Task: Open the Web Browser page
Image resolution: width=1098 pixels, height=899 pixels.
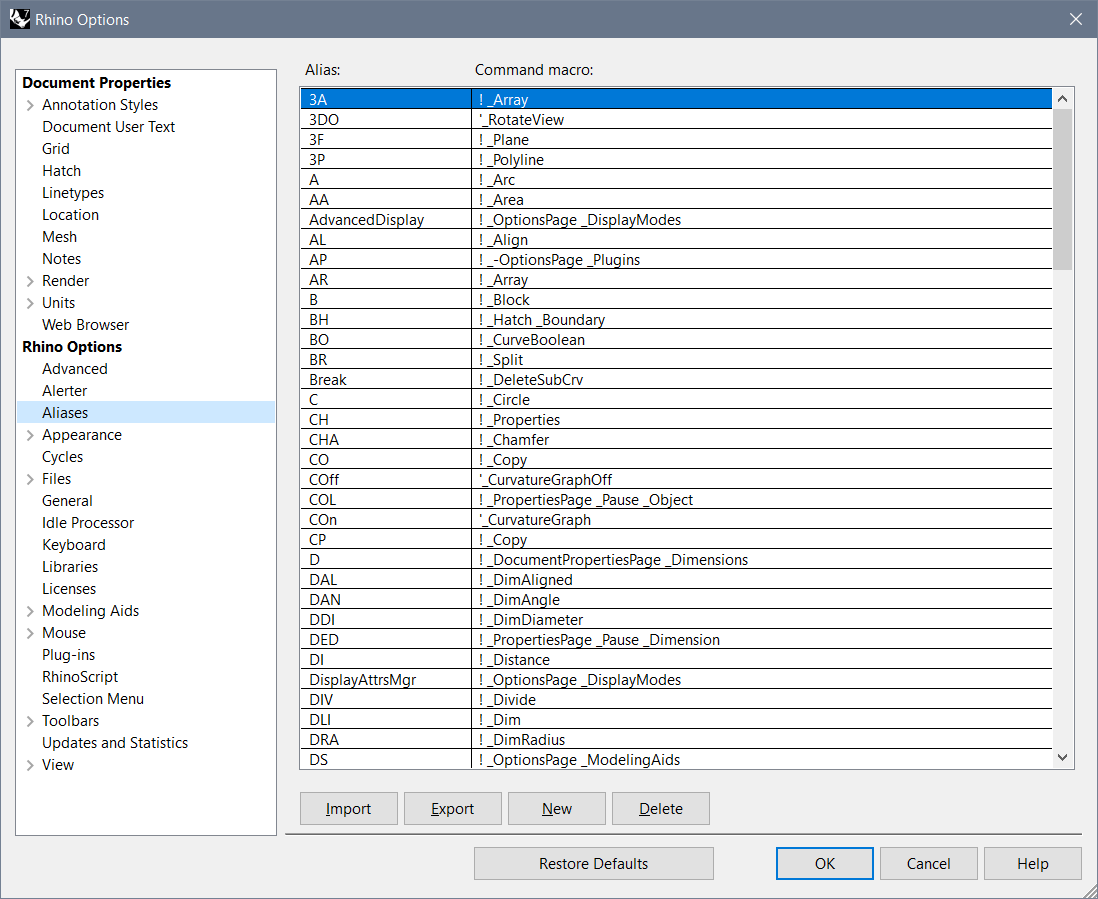Action: (x=85, y=325)
